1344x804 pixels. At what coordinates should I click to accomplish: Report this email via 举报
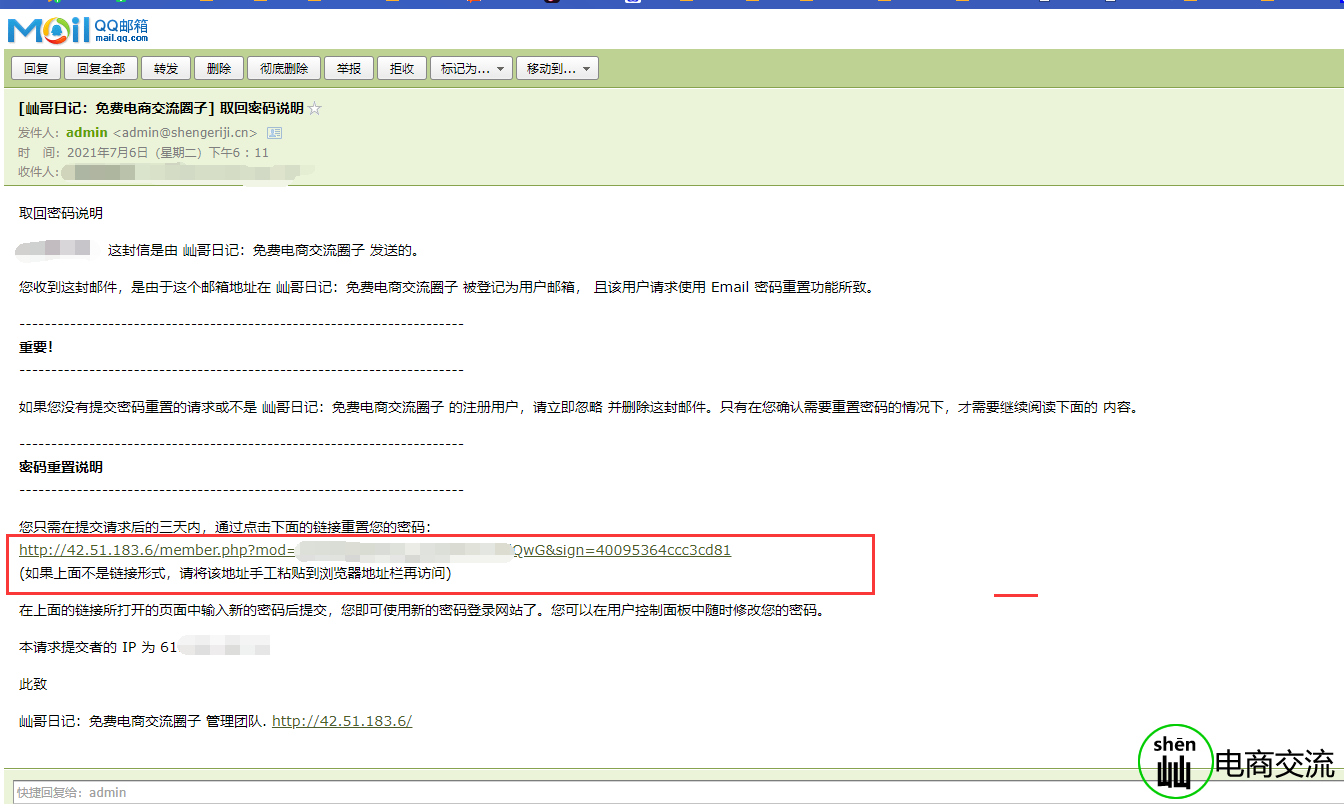[349, 68]
